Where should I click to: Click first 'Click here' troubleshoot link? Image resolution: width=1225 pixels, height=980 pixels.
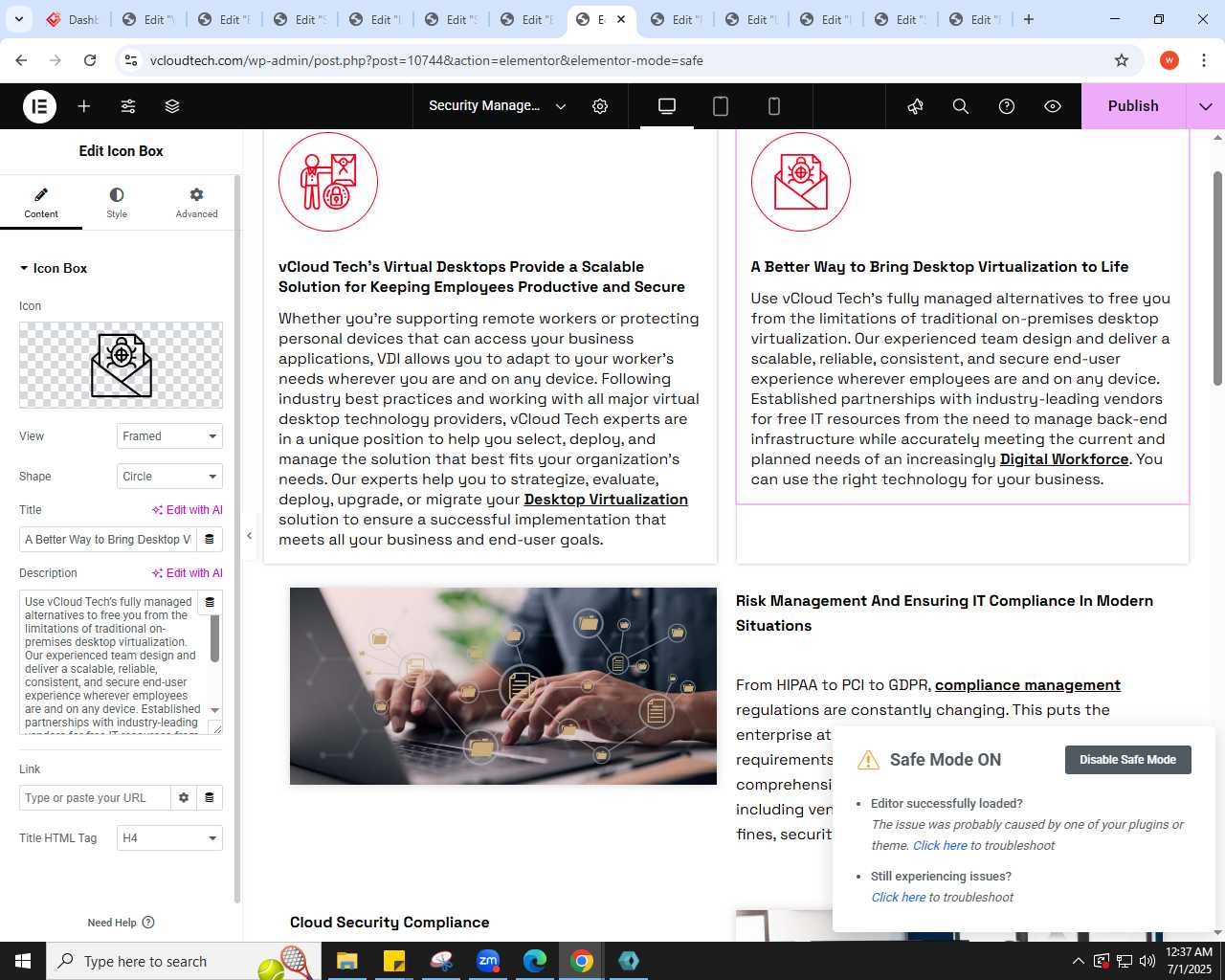[940, 846]
